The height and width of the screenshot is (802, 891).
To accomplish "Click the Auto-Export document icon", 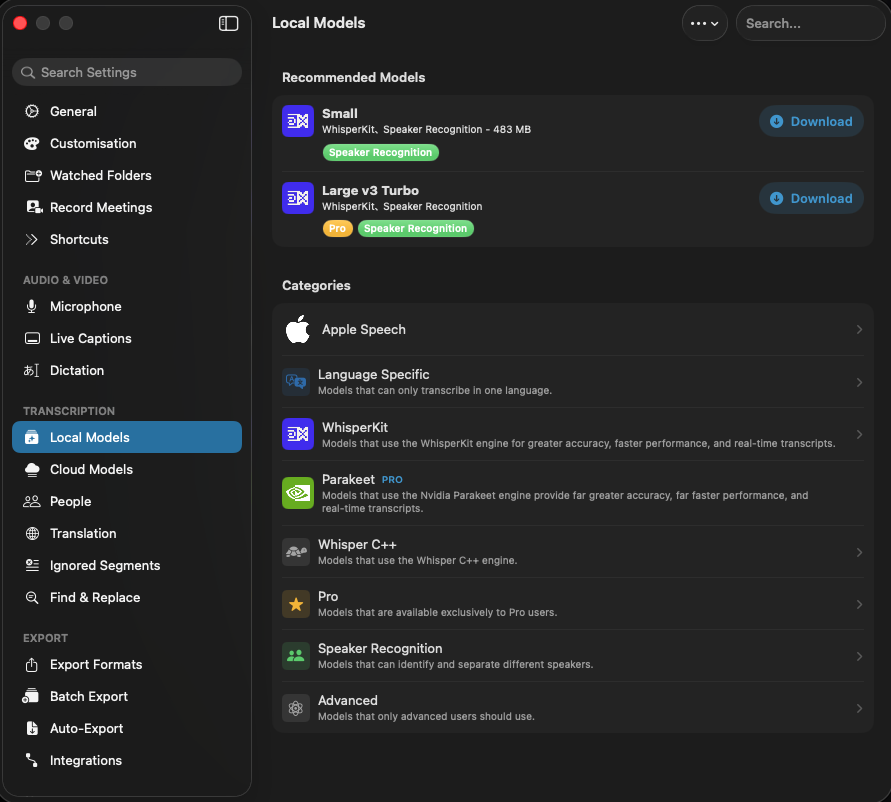I will tap(32, 728).
